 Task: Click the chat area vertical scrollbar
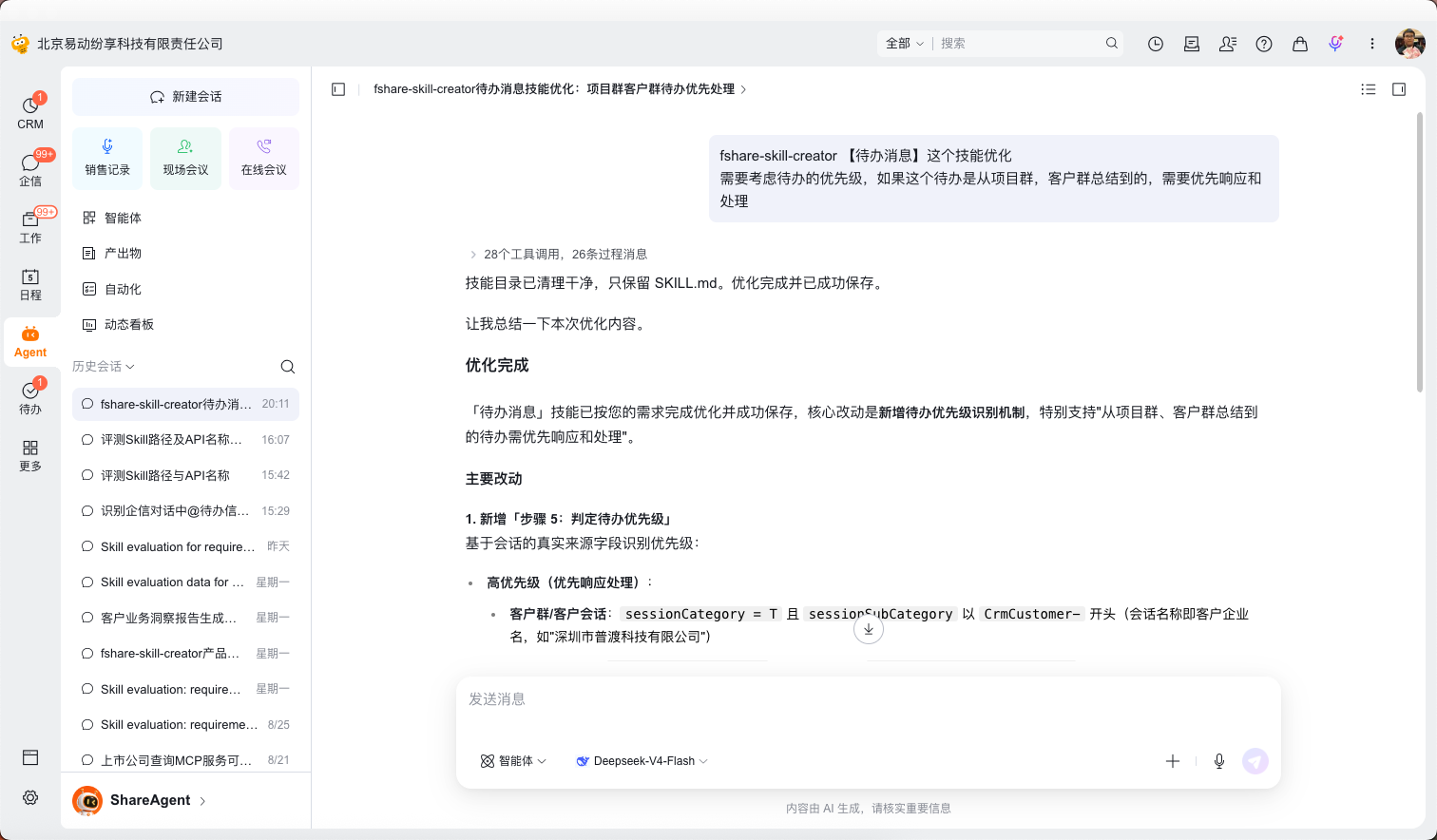(1421, 252)
